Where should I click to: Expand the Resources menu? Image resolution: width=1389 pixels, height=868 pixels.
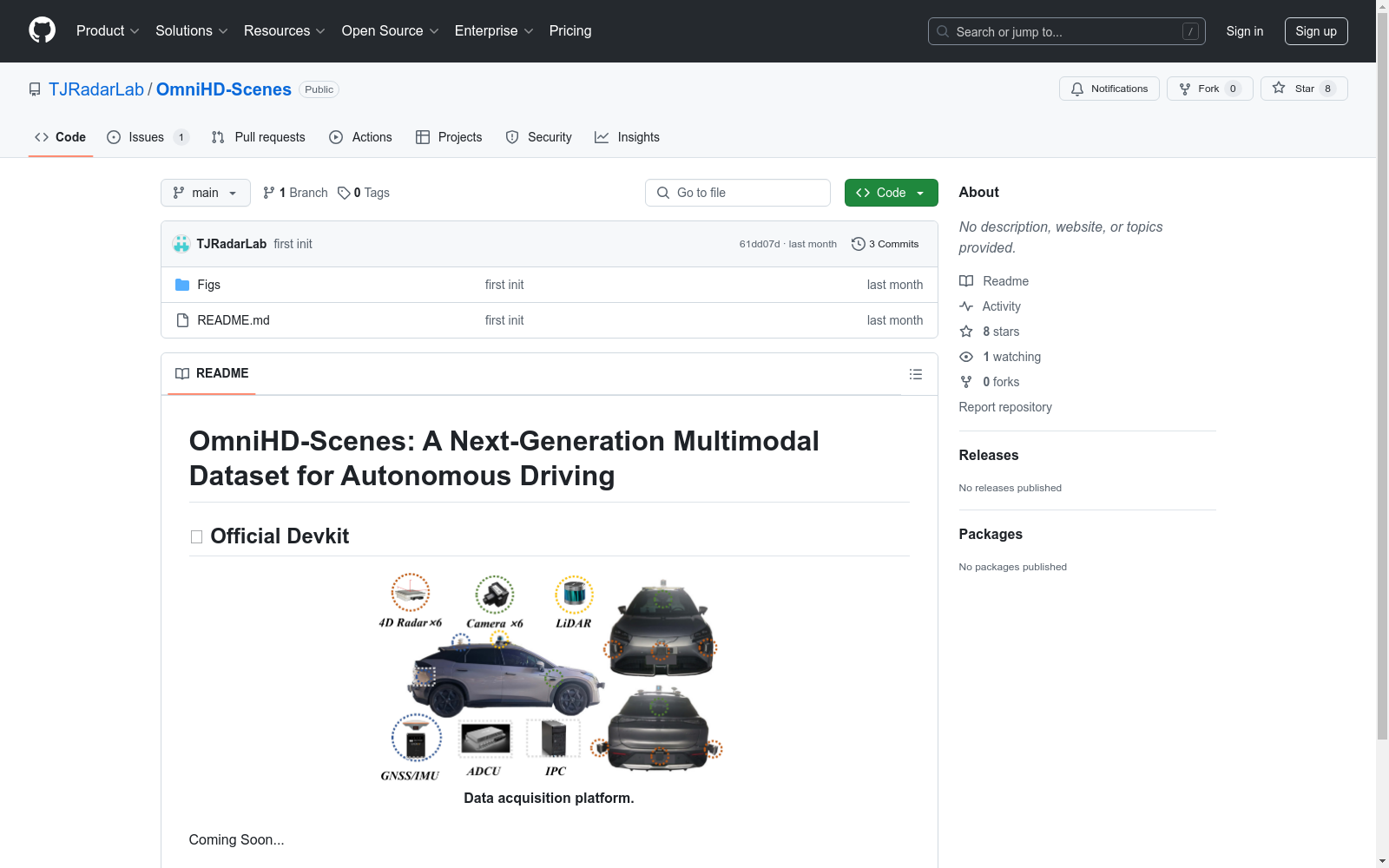point(285,31)
